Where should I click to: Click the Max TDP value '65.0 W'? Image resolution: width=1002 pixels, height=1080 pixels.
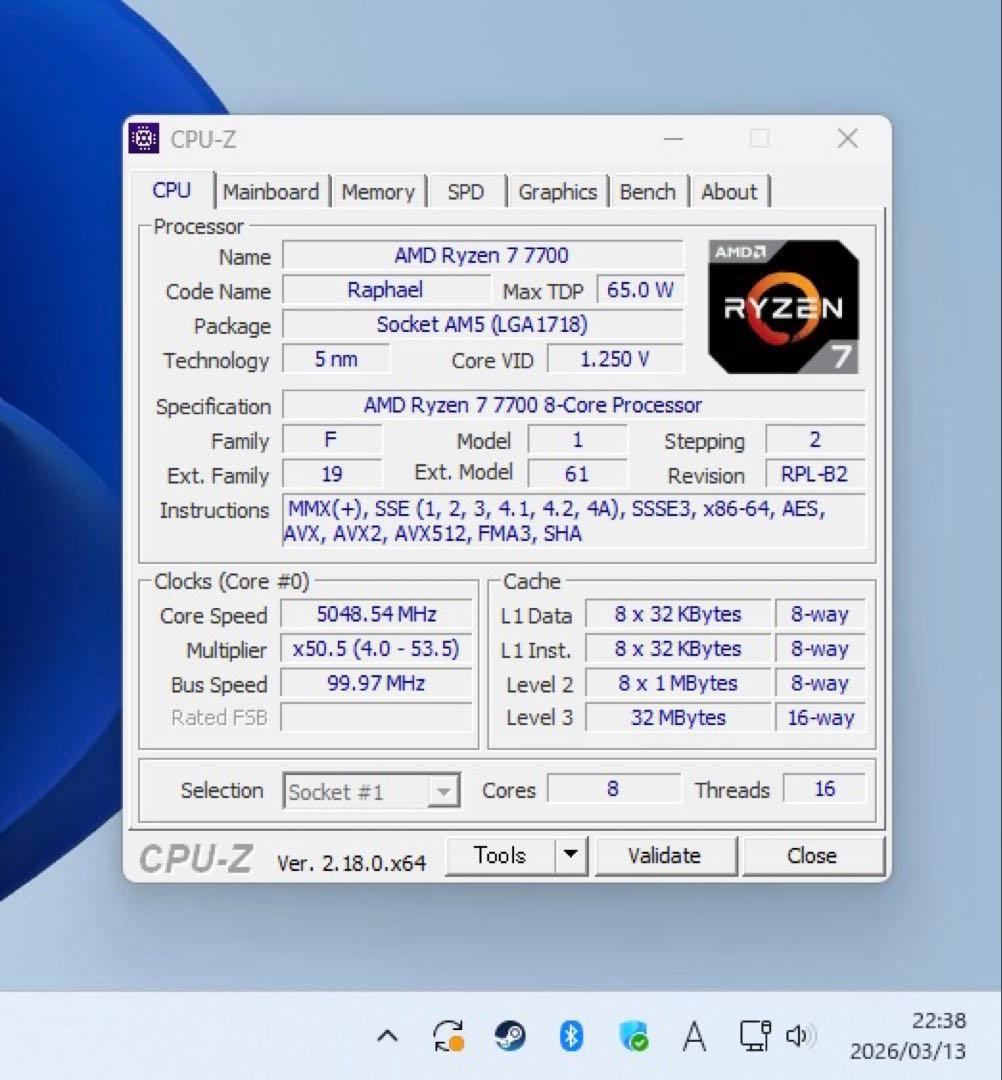640,290
